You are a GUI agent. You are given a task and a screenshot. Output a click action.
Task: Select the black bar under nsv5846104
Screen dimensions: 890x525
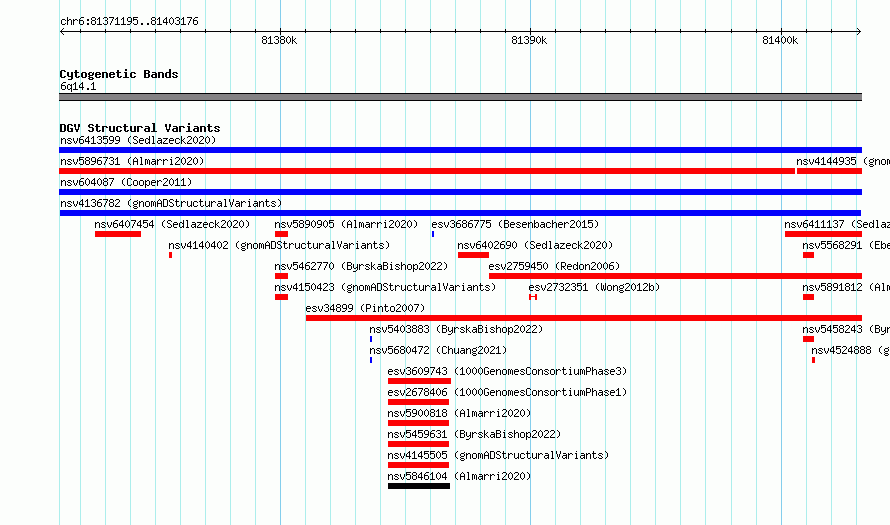(419, 486)
